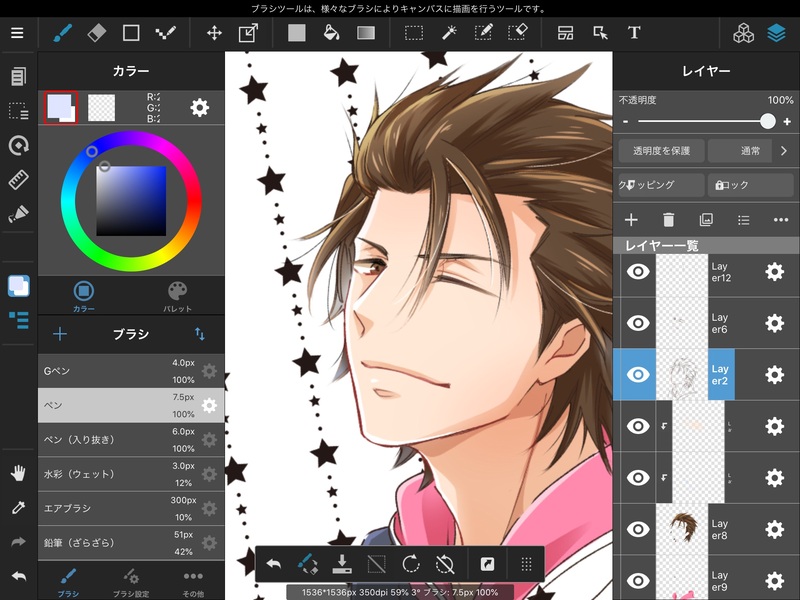Image resolution: width=800 pixels, height=600 pixels.
Task: Switch to カラー color wheel tab
Action: click(x=84, y=296)
